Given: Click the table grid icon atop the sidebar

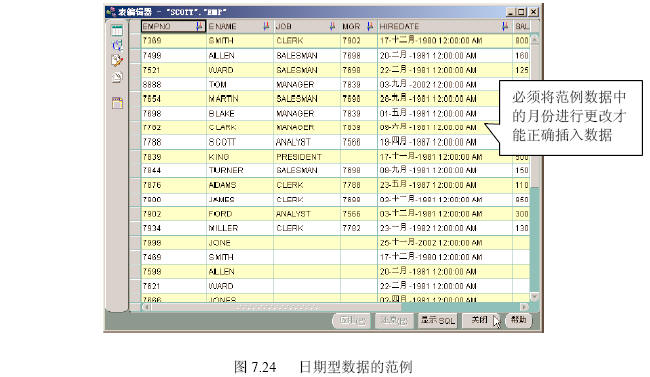Looking at the screenshot, I should (x=117, y=30).
